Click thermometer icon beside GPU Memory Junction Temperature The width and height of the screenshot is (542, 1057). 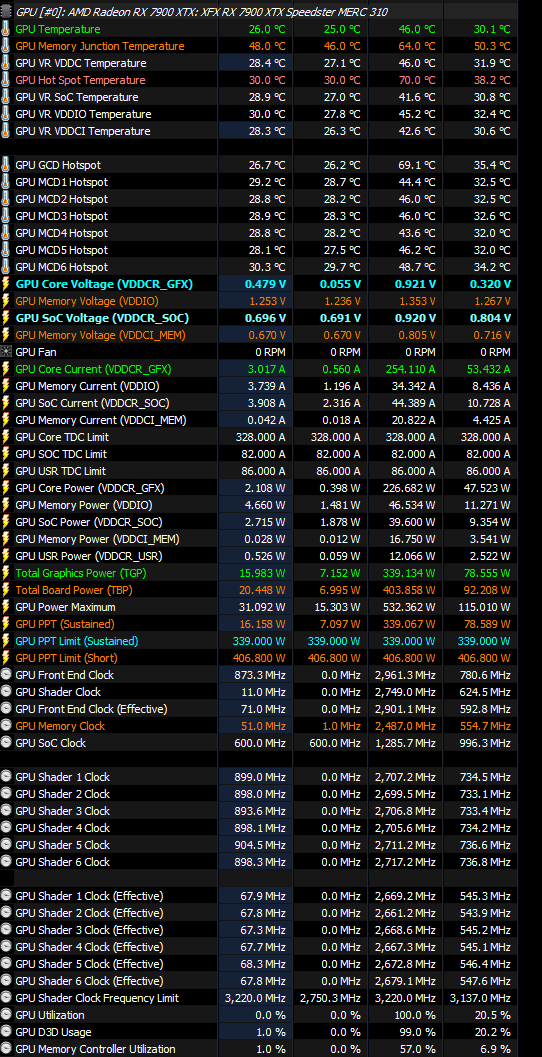(x=7, y=46)
